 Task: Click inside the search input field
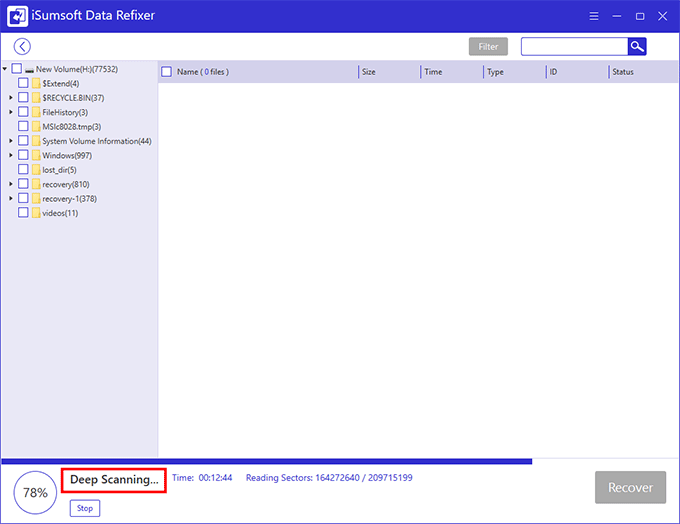tap(574, 46)
